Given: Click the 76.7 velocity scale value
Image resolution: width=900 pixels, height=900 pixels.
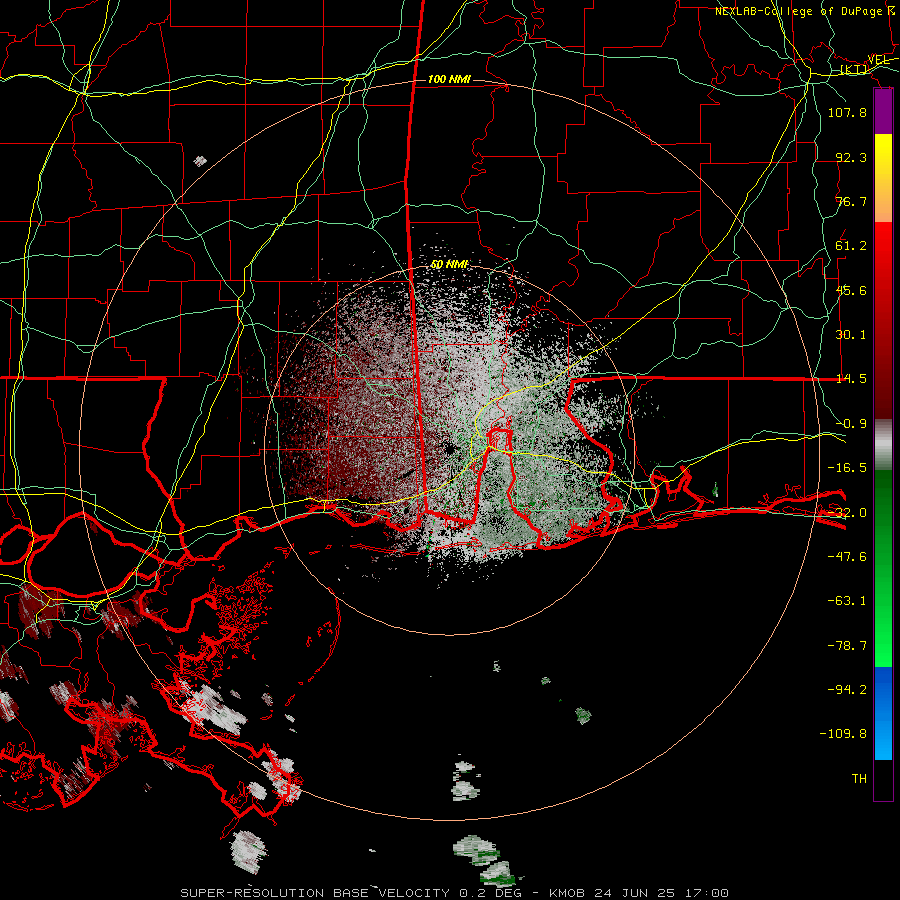Looking at the screenshot, I should [x=851, y=201].
